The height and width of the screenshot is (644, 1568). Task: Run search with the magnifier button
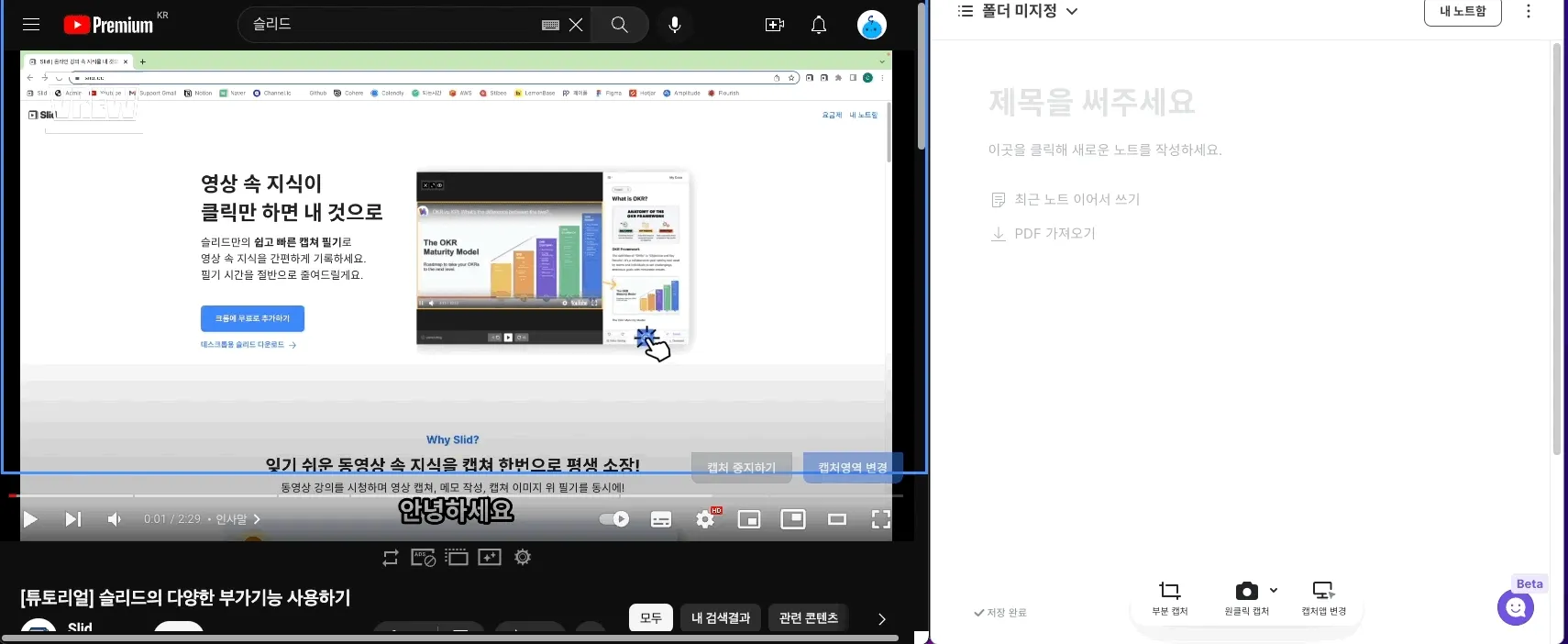[620, 25]
